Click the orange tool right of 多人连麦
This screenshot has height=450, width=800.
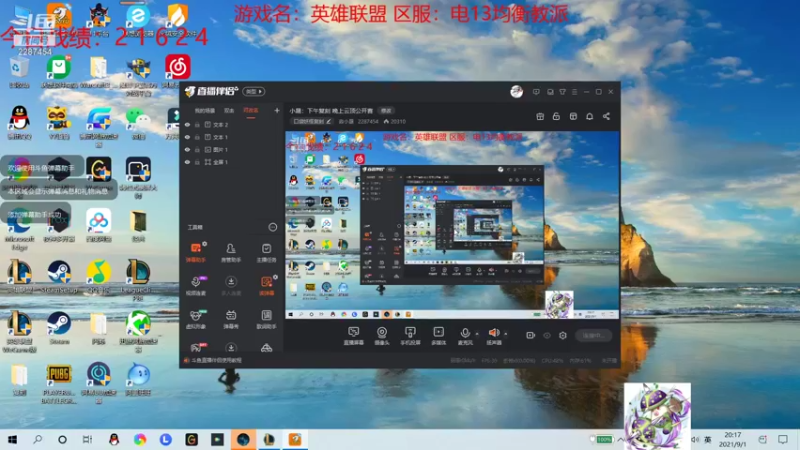266,286
